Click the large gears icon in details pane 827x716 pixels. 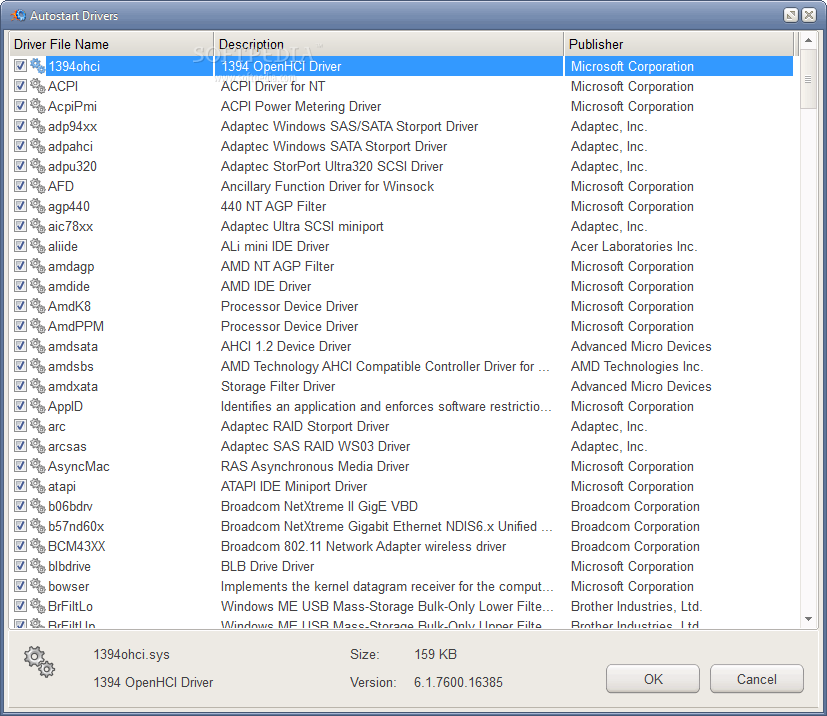coord(39,662)
